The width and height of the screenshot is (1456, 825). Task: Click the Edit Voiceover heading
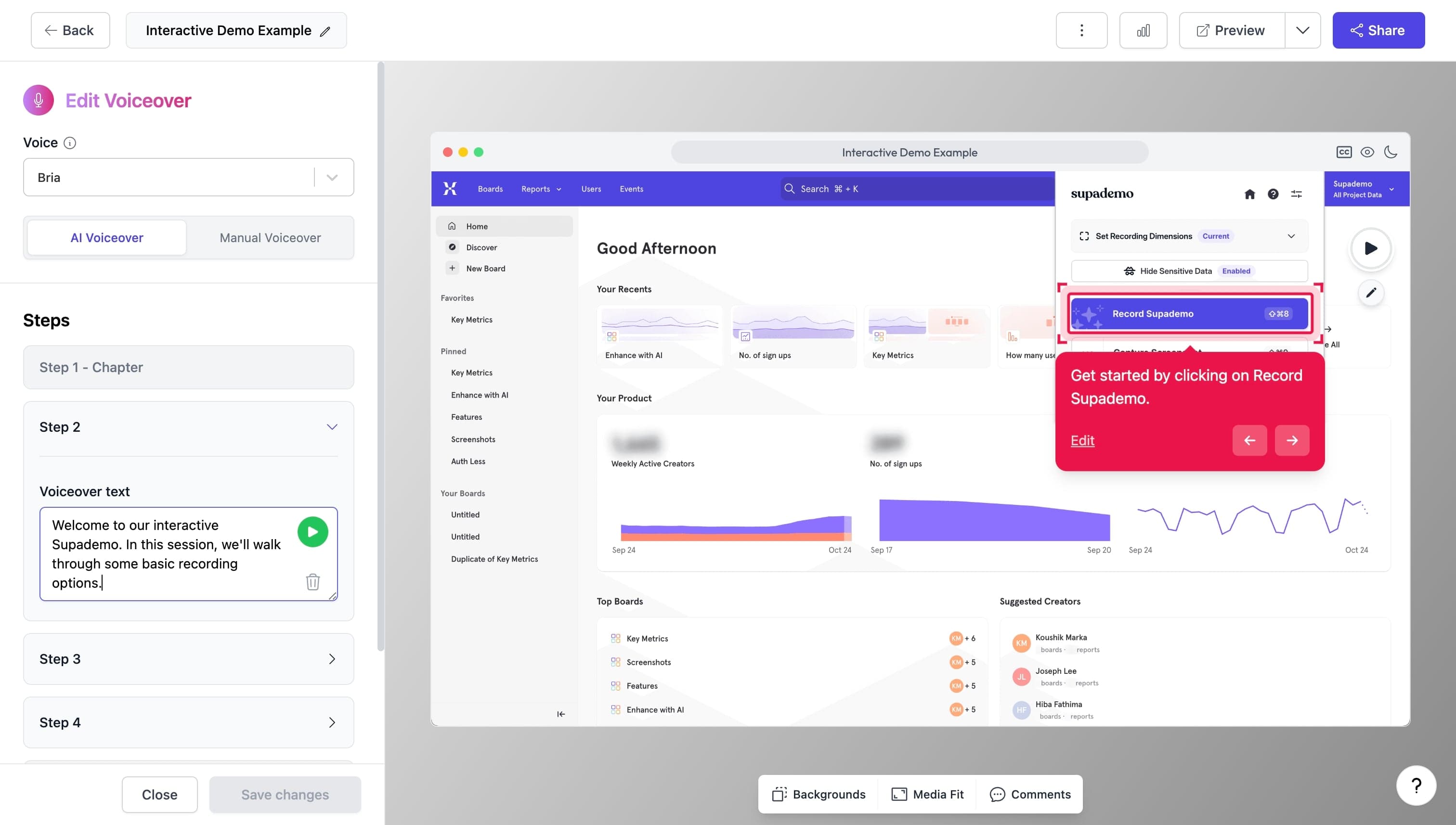point(128,100)
